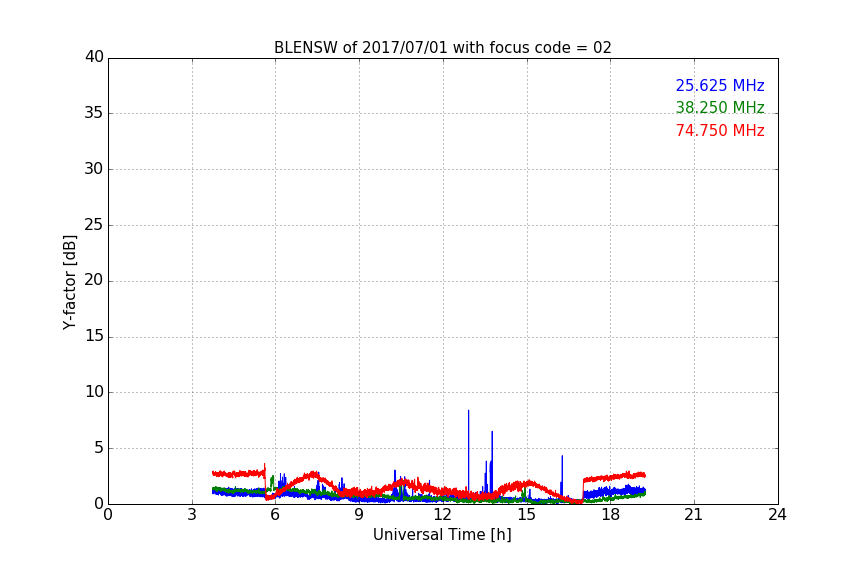Click the x-axis tick label 6
Screen dimensions: 864x576
[x=275, y=515]
